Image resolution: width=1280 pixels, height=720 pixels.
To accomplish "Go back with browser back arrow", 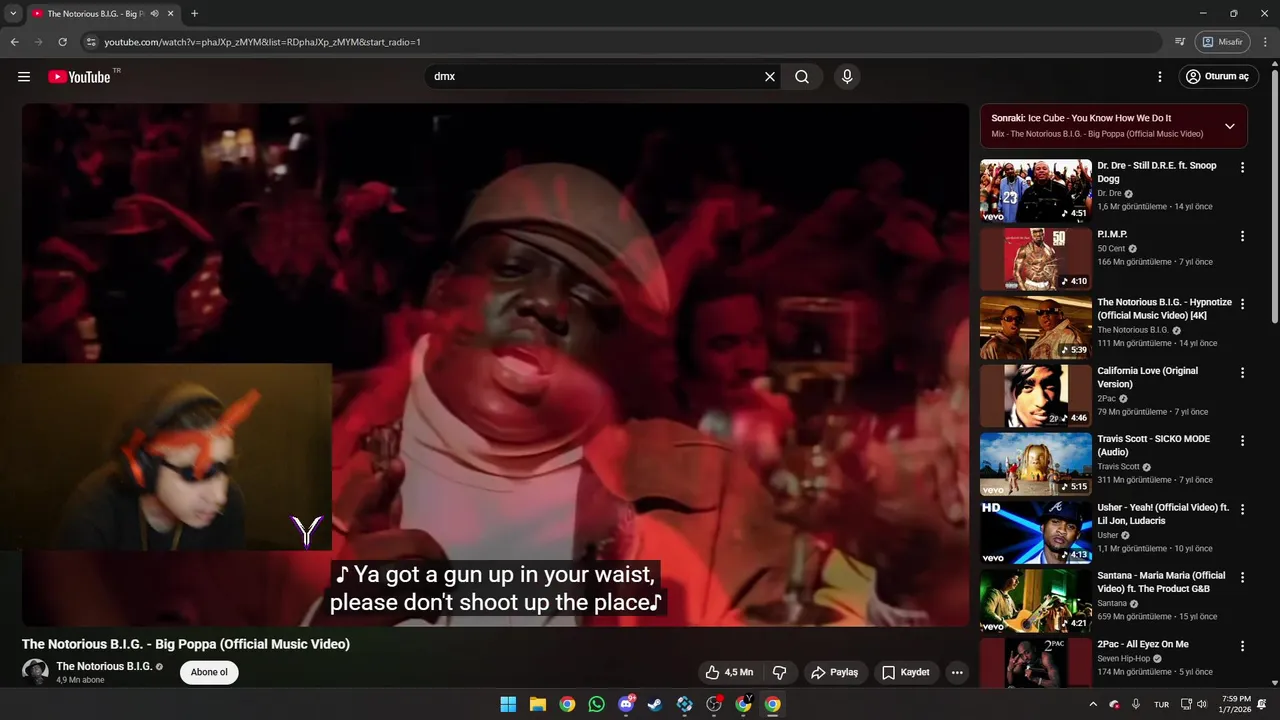I will (14, 42).
